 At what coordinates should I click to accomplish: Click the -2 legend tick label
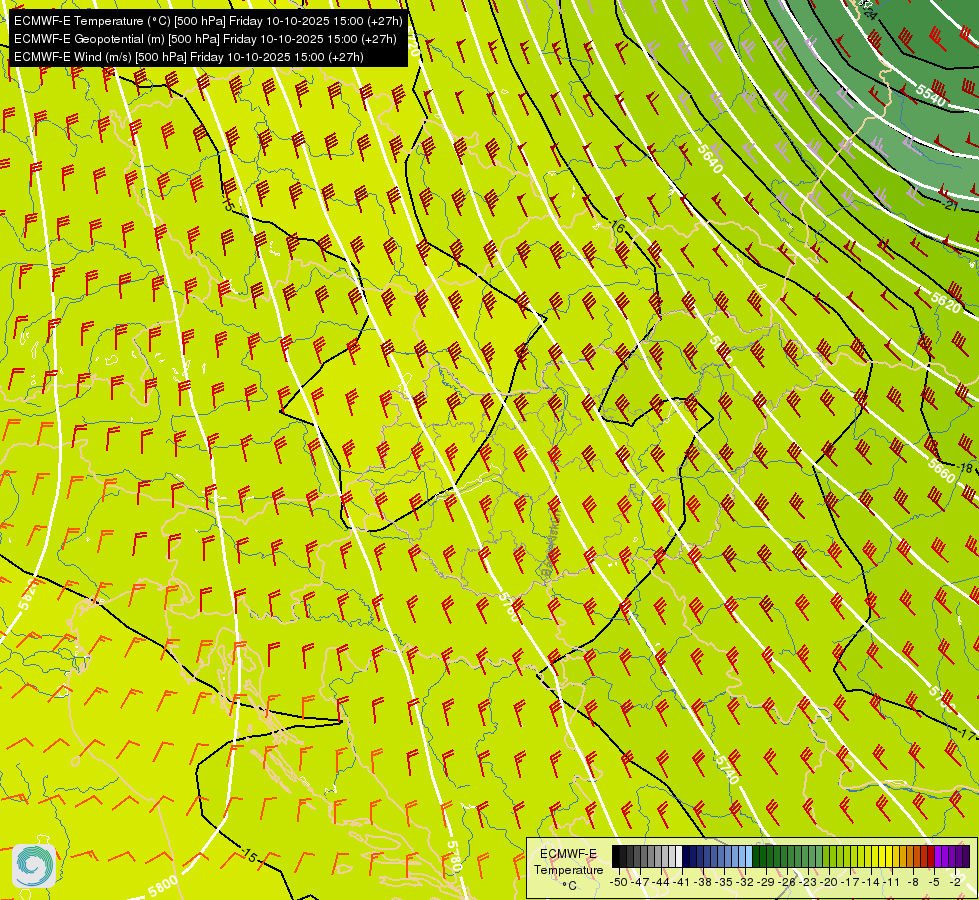click(955, 882)
